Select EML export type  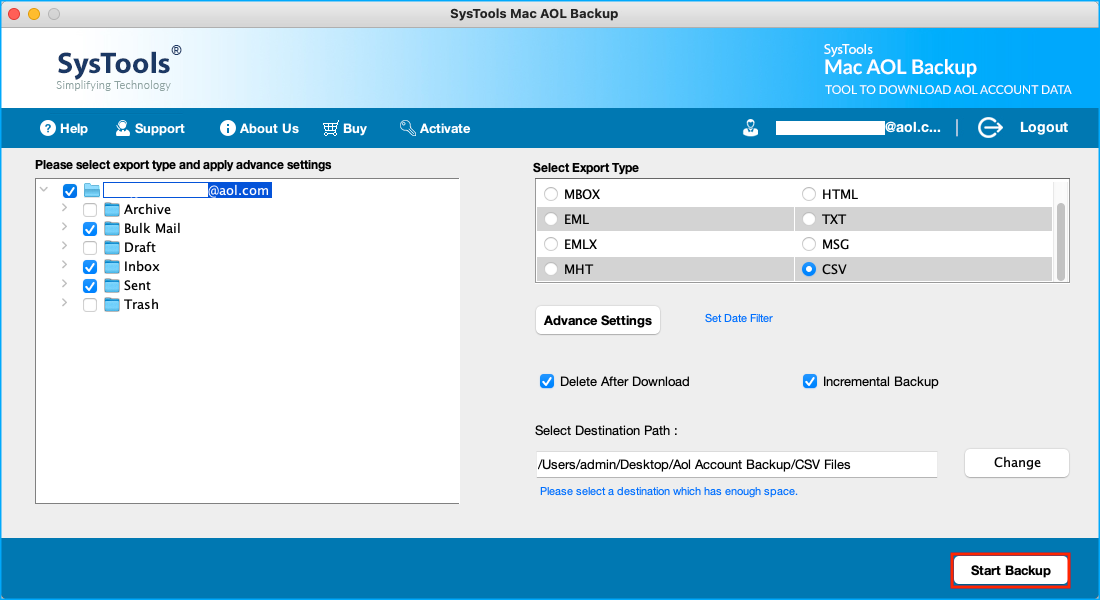click(551, 219)
